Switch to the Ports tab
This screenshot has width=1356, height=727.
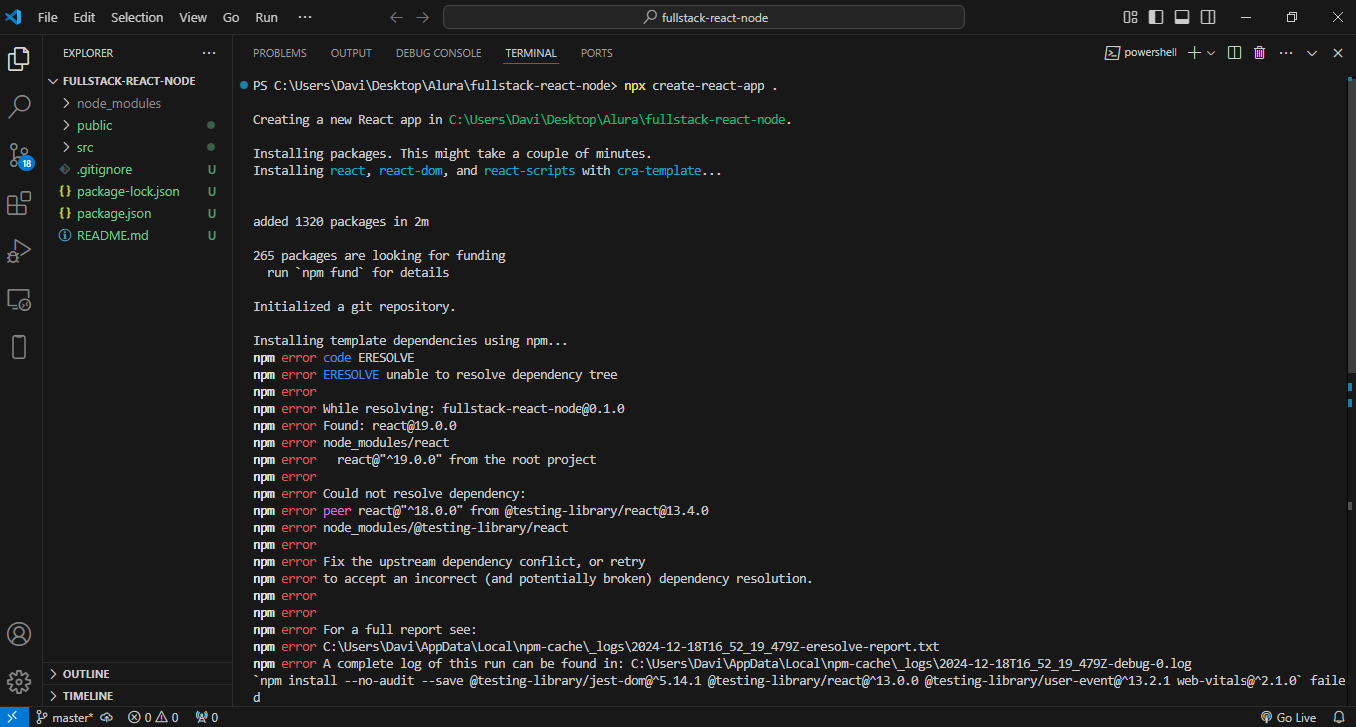pyautogui.click(x=597, y=53)
